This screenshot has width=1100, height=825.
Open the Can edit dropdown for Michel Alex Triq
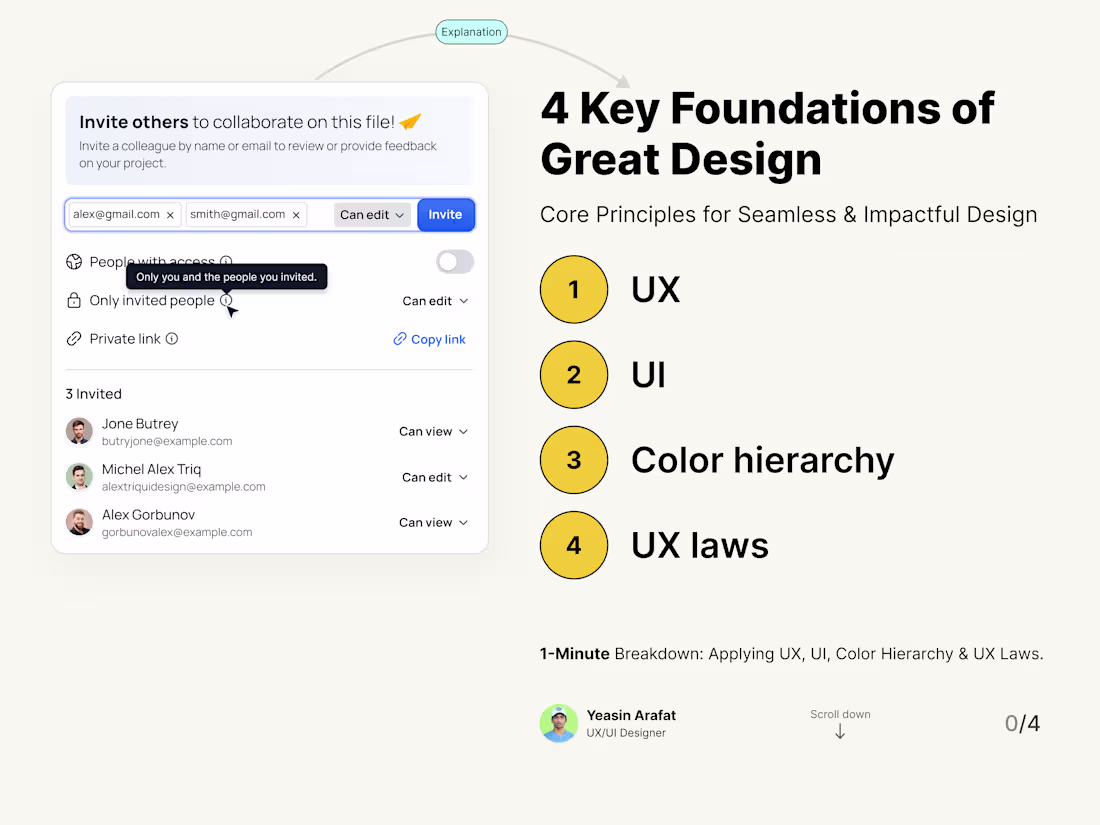[434, 477]
